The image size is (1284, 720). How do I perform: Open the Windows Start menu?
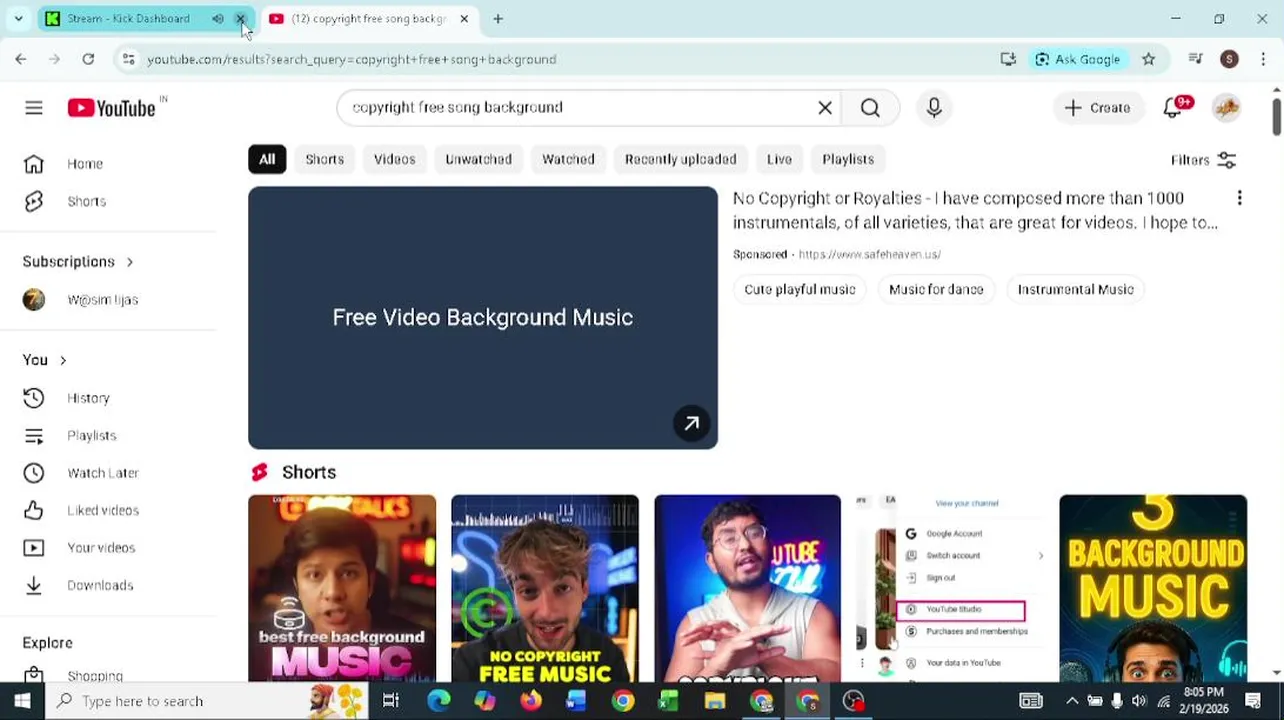(22, 701)
